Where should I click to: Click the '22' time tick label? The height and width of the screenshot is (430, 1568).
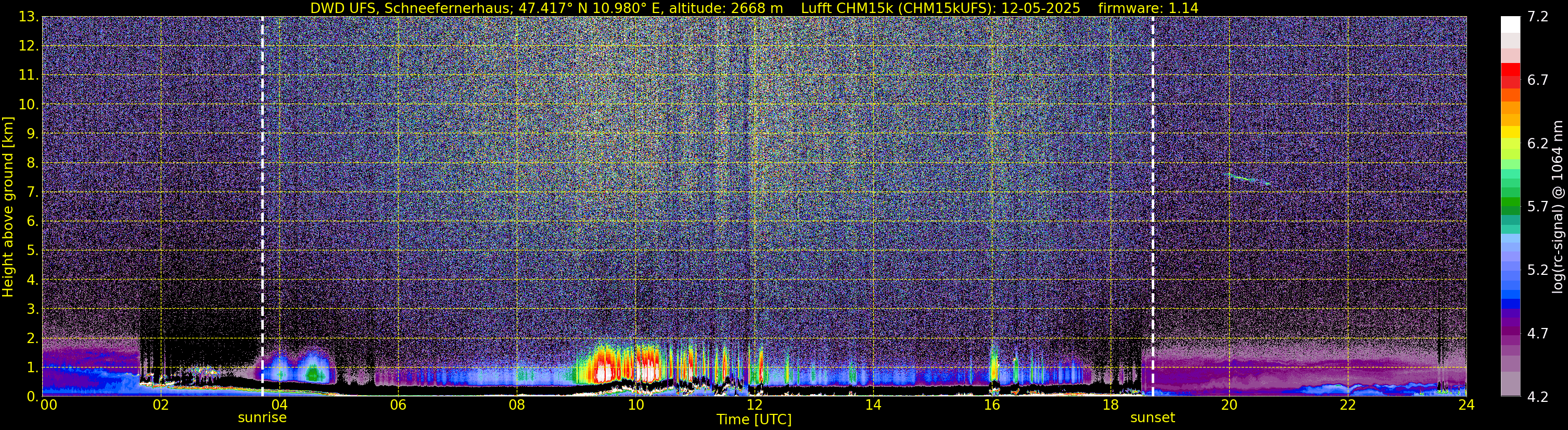coord(1348,405)
